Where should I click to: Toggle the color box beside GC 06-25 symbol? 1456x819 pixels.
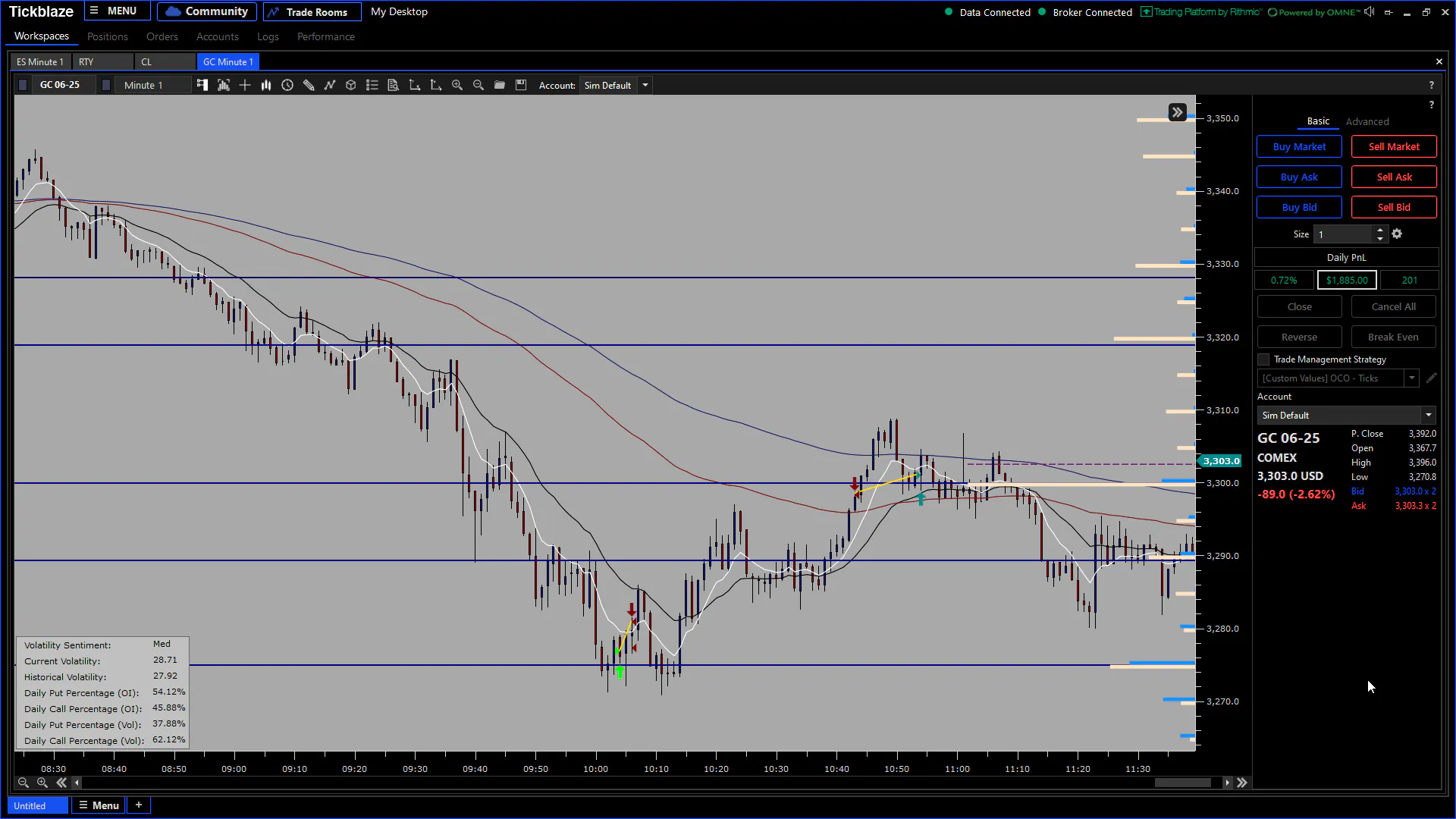(23, 85)
